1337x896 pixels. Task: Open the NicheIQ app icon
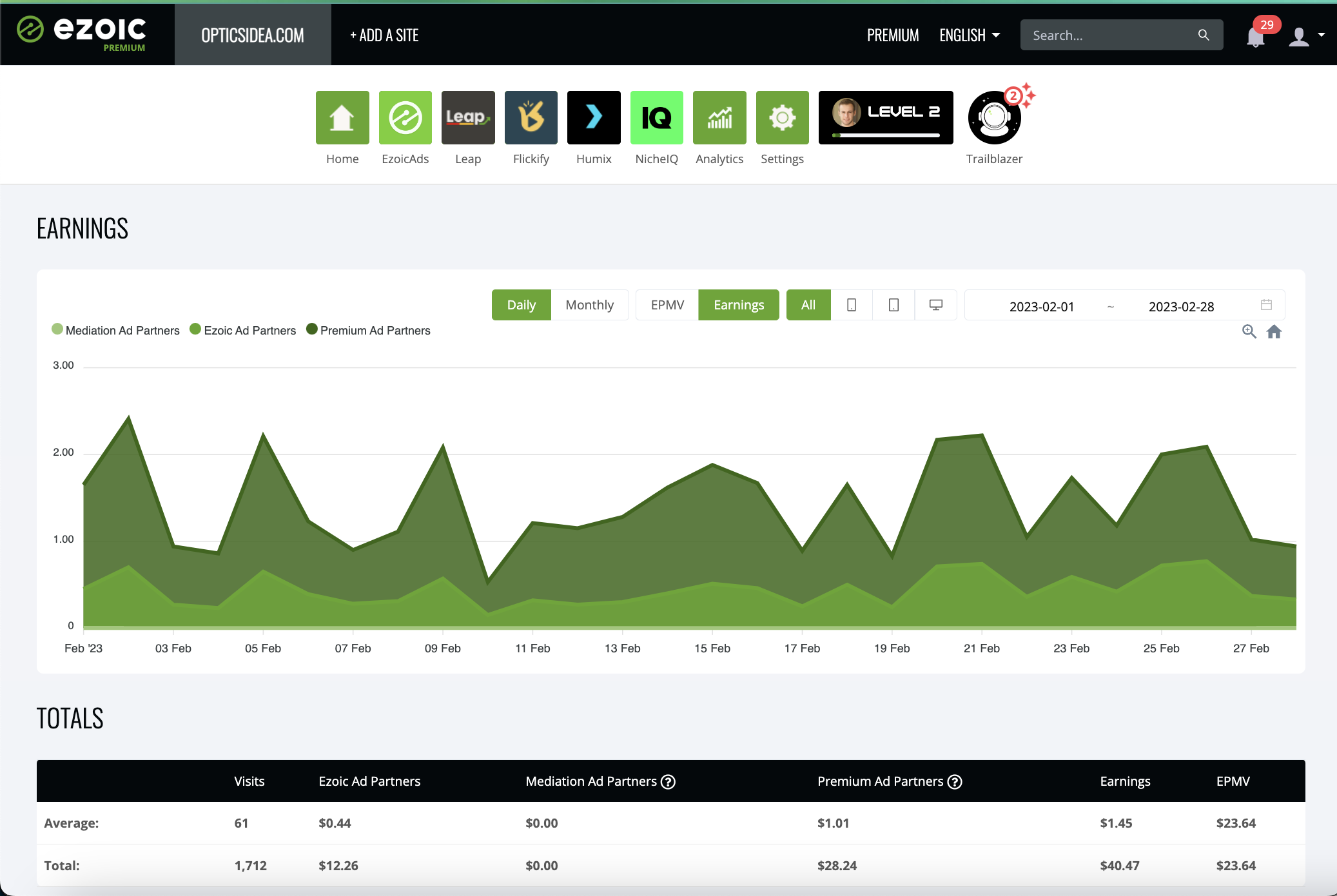(657, 117)
